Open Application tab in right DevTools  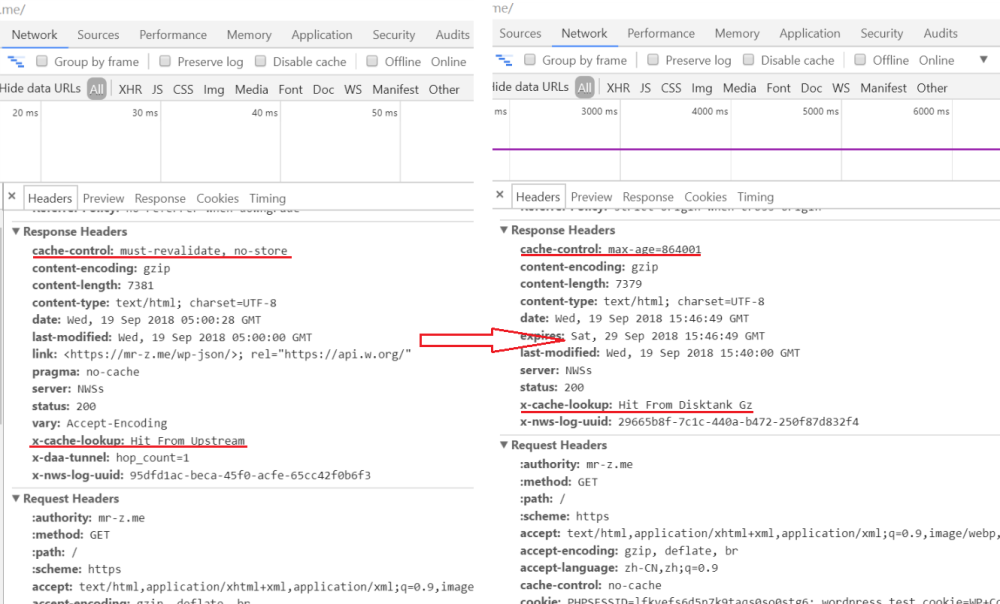pyautogui.click(x=809, y=34)
